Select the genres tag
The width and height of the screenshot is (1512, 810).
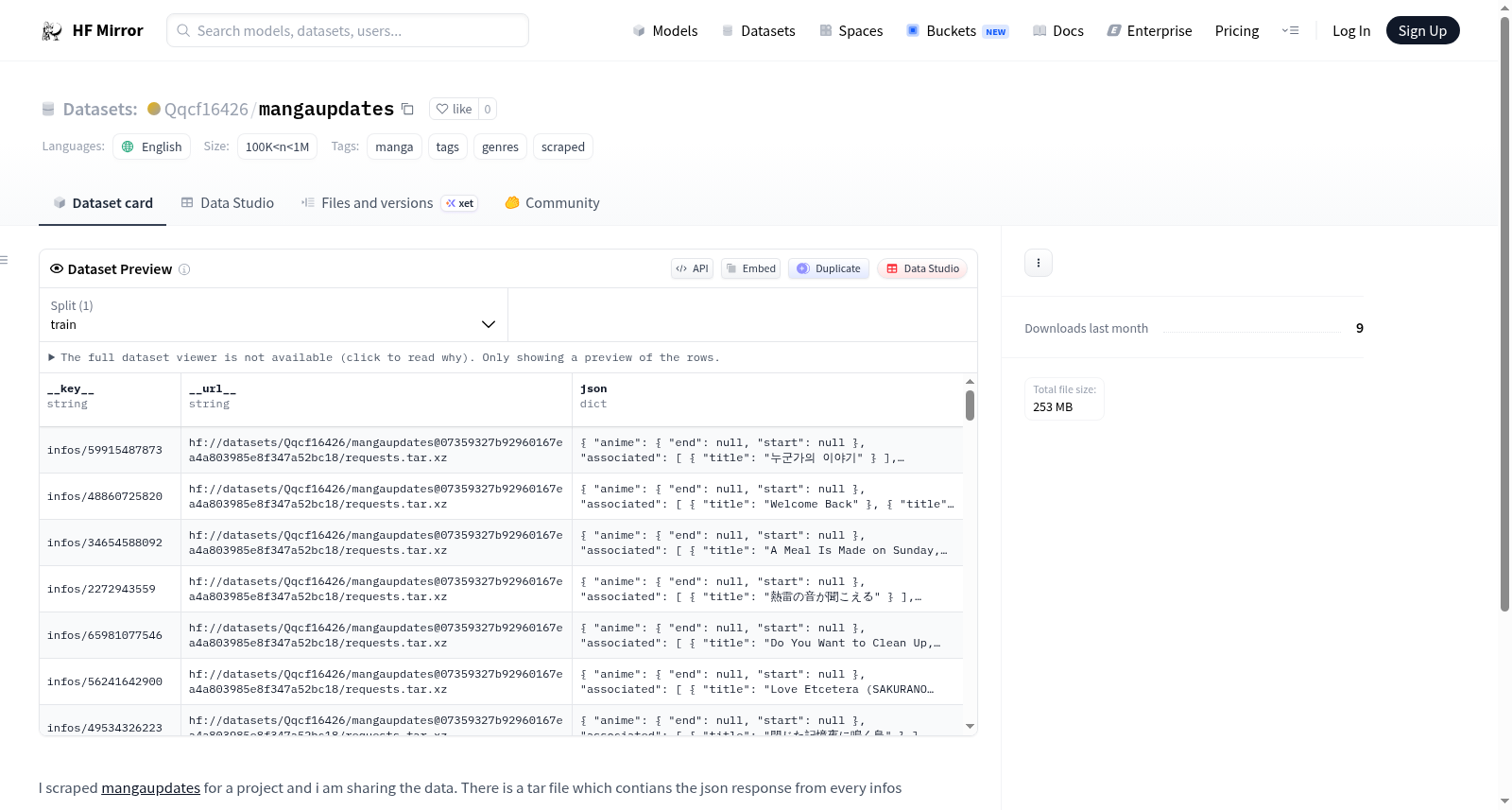[500, 146]
